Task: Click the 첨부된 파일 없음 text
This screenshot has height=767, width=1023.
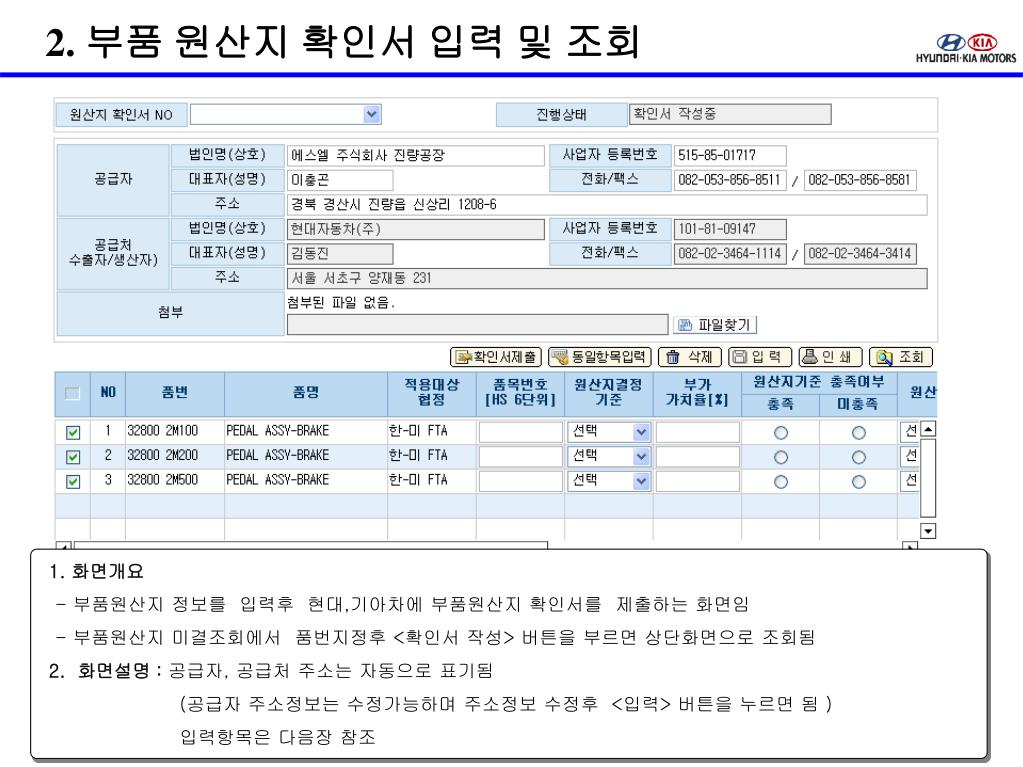Action: click(341, 303)
